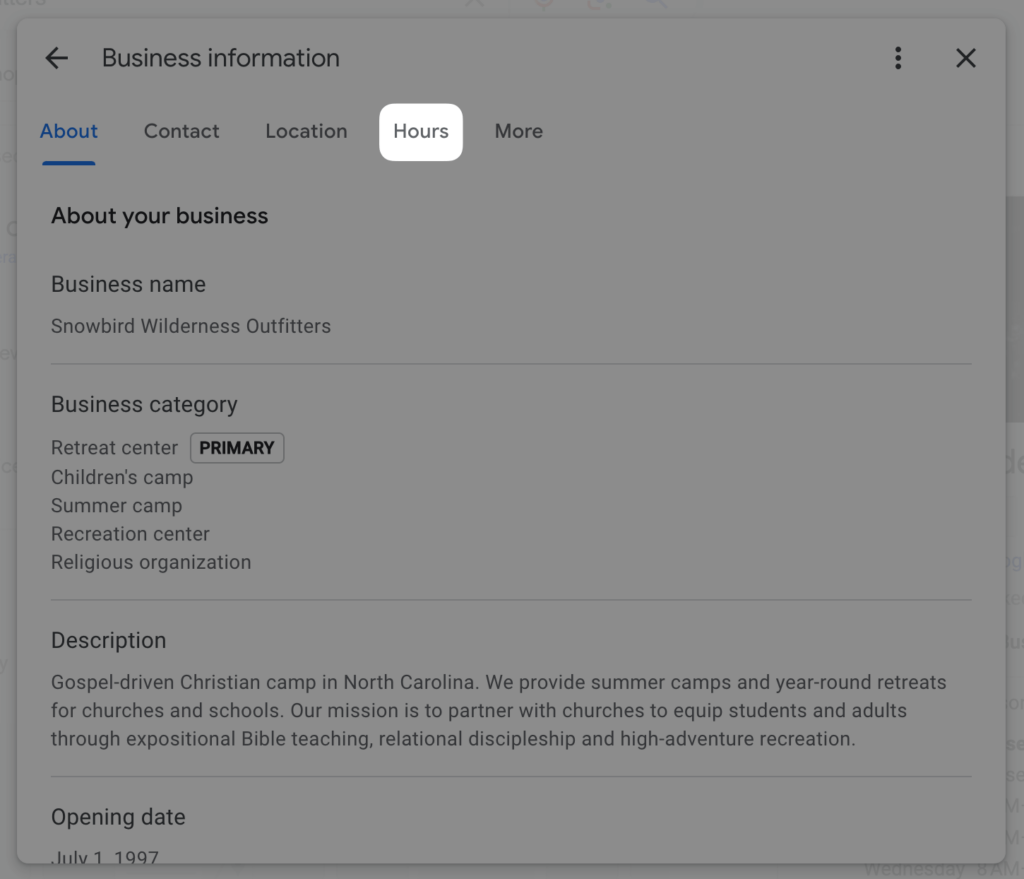This screenshot has width=1024, height=879.
Task: Select the Location tab
Action: point(306,131)
